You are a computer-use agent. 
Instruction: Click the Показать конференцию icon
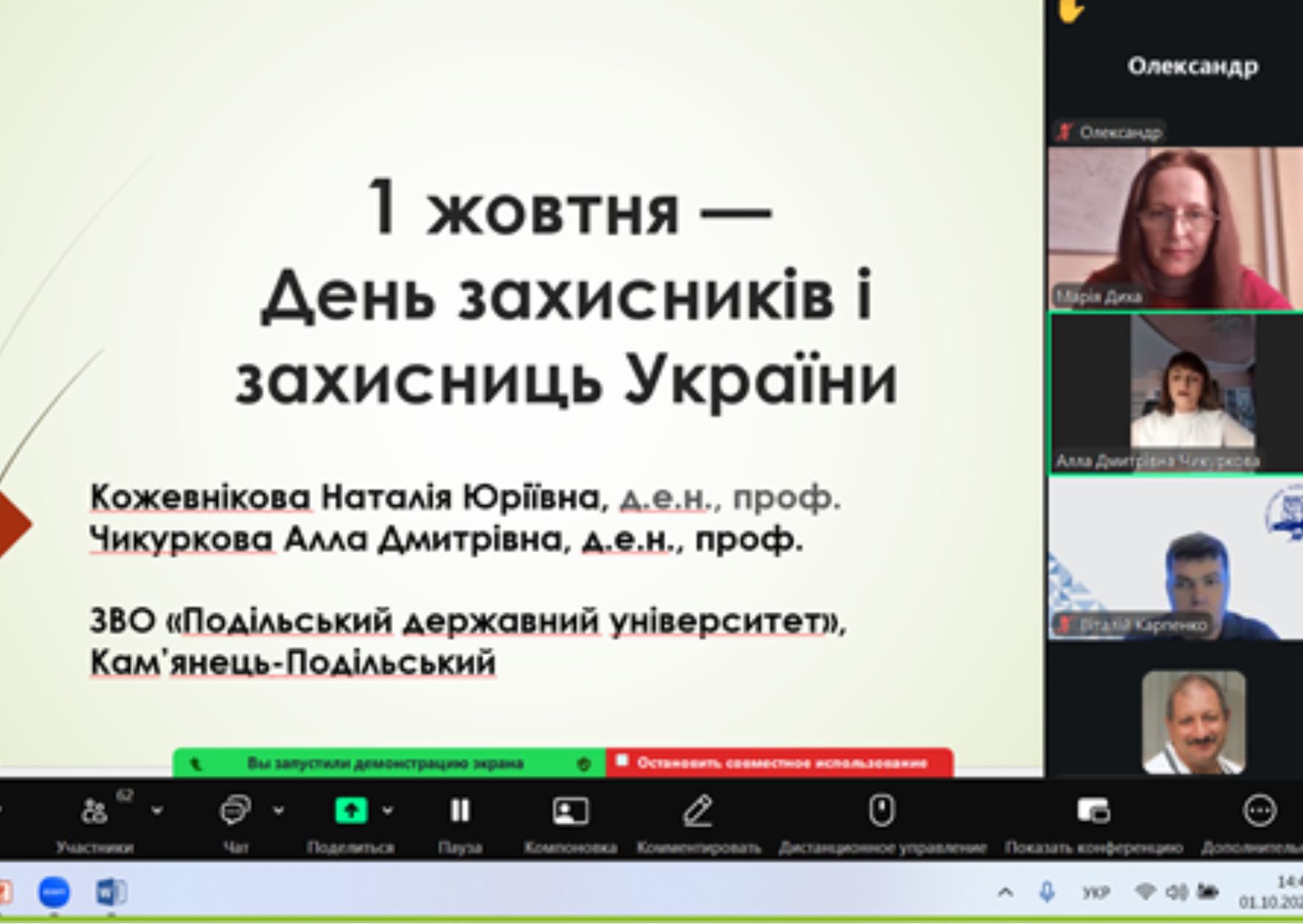pyautogui.click(x=1094, y=811)
